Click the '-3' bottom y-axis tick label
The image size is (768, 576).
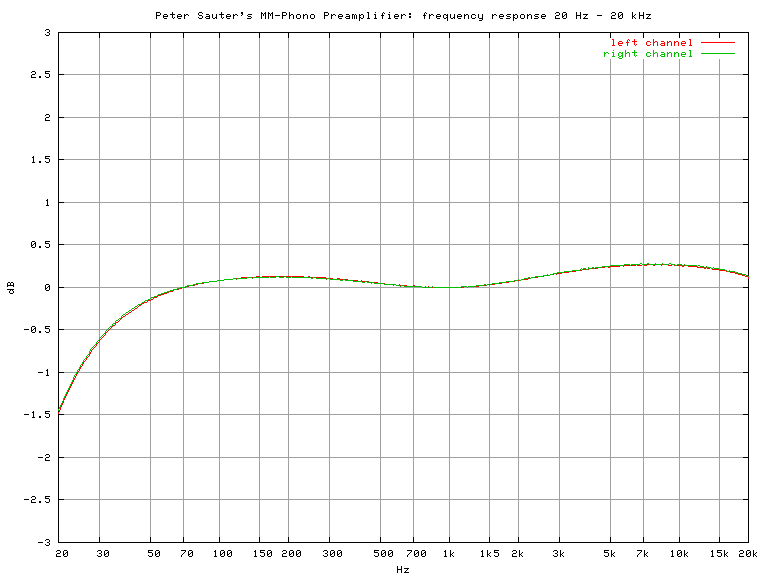pos(44,542)
